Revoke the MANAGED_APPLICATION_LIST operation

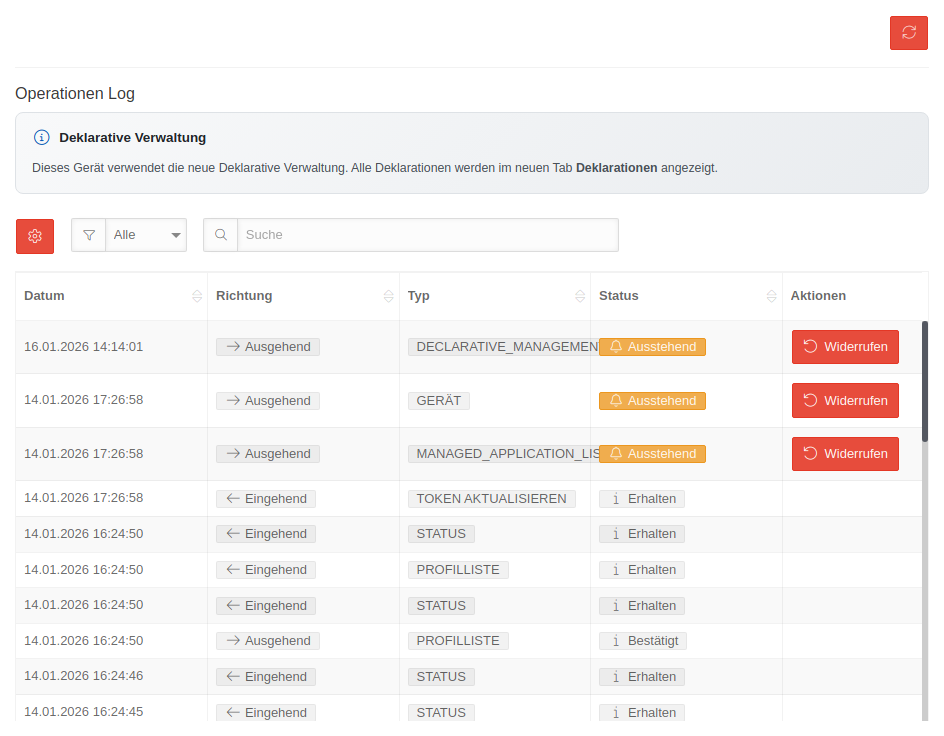[845, 454]
